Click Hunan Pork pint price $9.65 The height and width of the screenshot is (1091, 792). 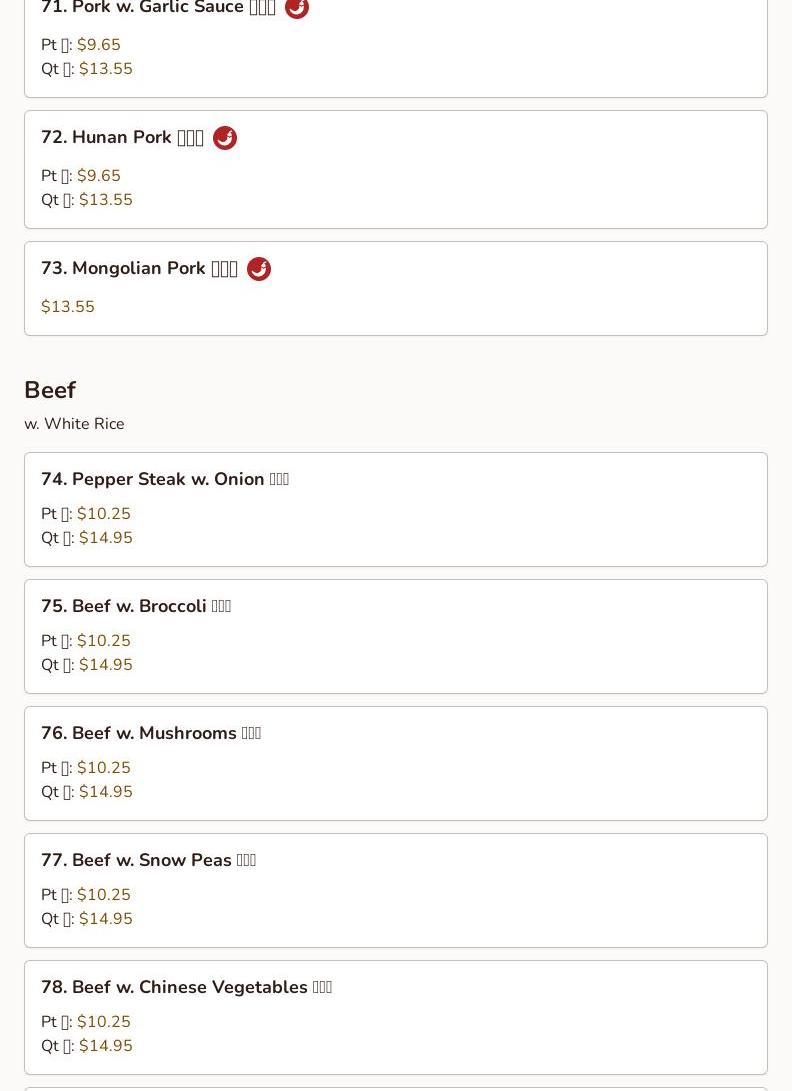tap(99, 176)
